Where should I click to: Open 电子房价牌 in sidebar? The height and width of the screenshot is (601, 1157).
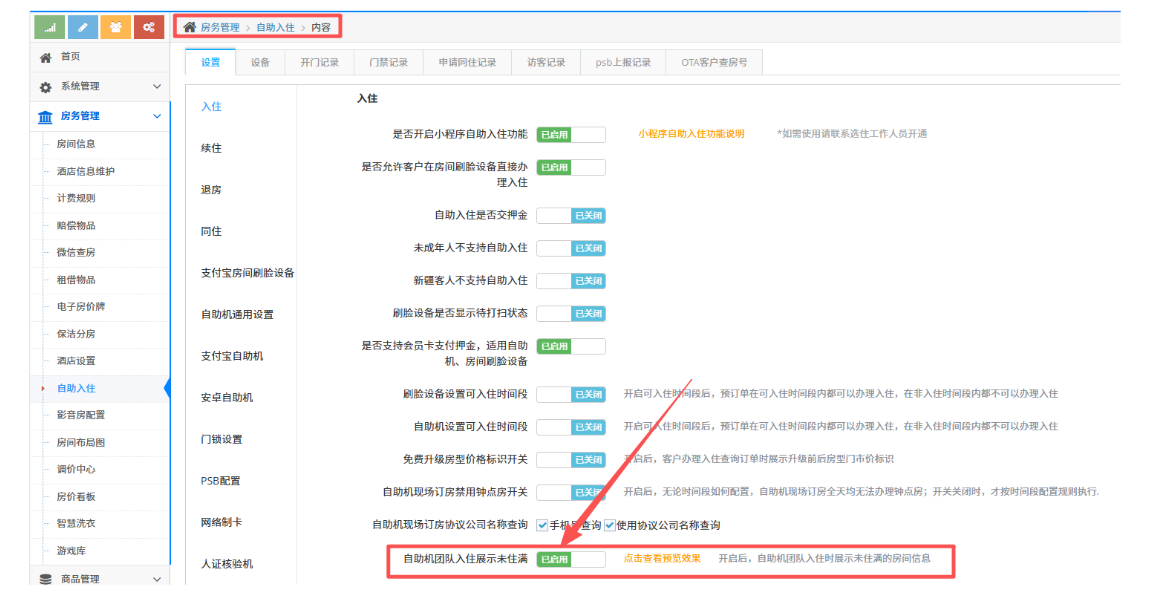(x=81, y=306)
